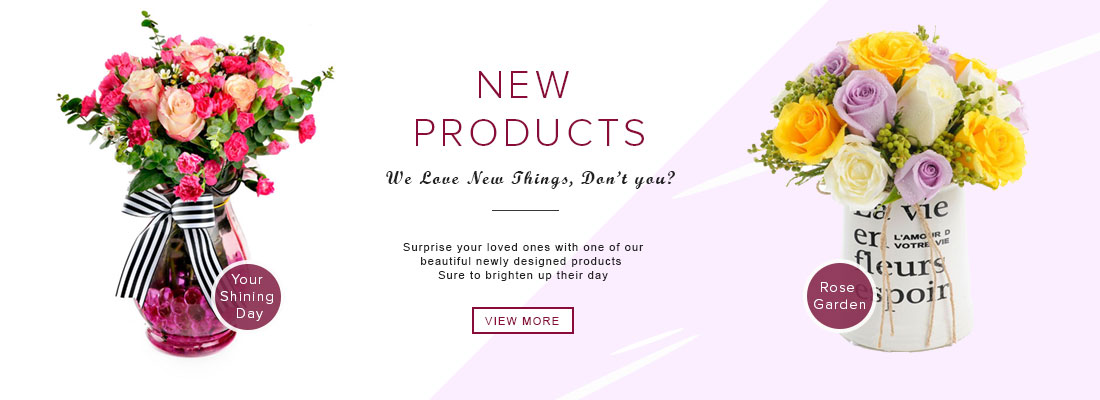This screenshot has height=400, width=1100.
Task: Click the We Love New Things tagline
Action: click(530, 180)
